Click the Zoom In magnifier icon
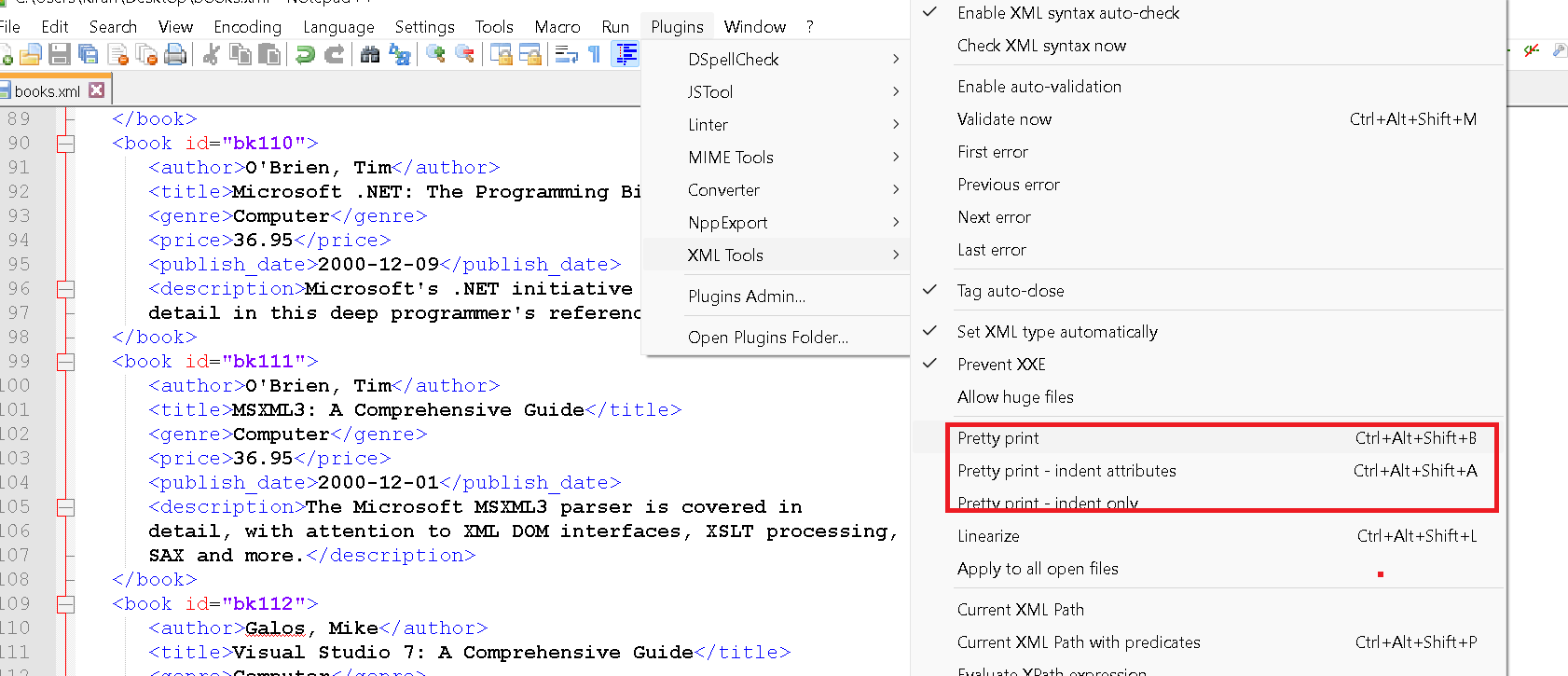Viewport: 1568px width, 676px height. (x=435, y=55)
